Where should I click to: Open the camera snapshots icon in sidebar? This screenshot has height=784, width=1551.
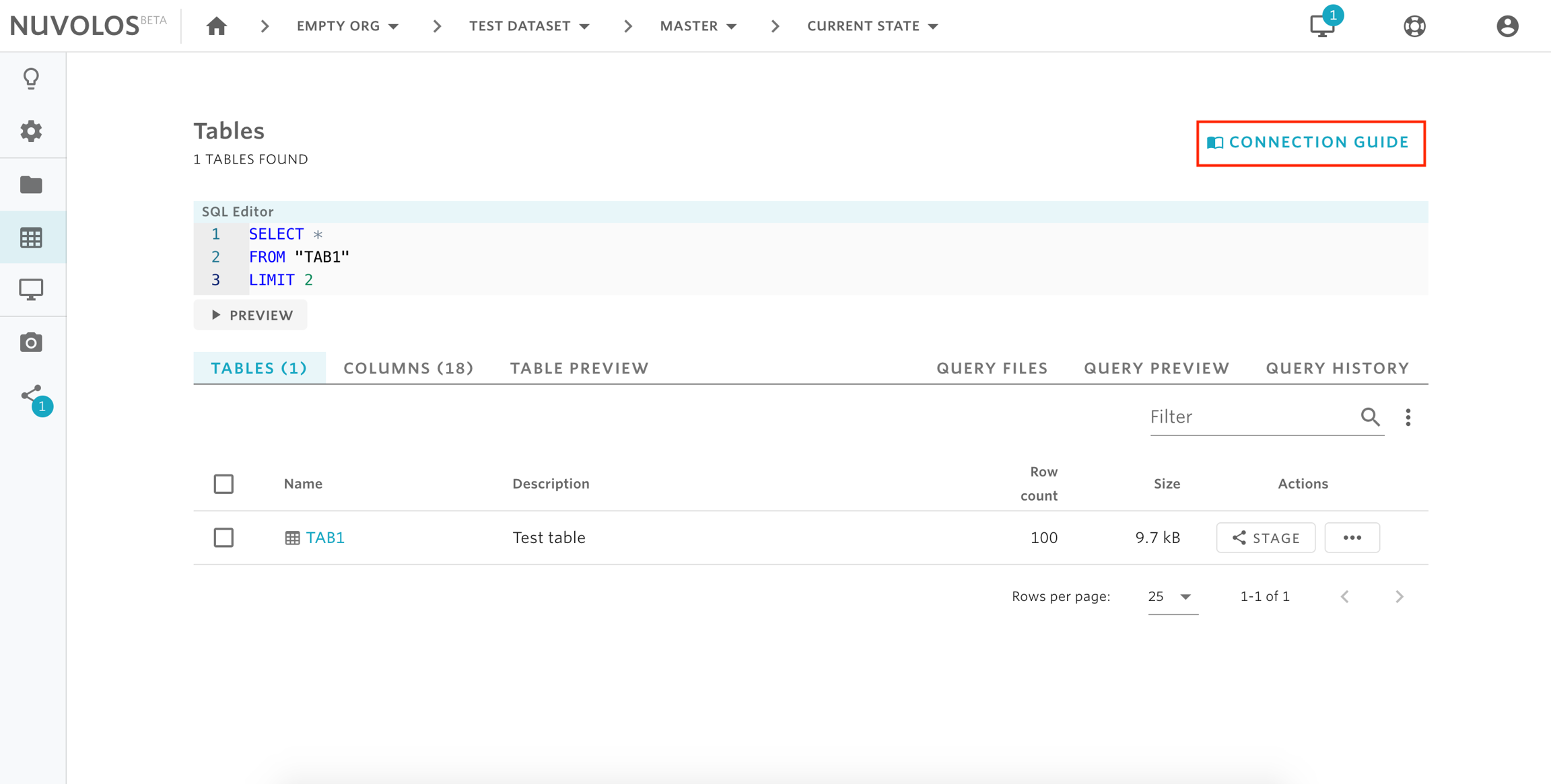coord(31,343)
